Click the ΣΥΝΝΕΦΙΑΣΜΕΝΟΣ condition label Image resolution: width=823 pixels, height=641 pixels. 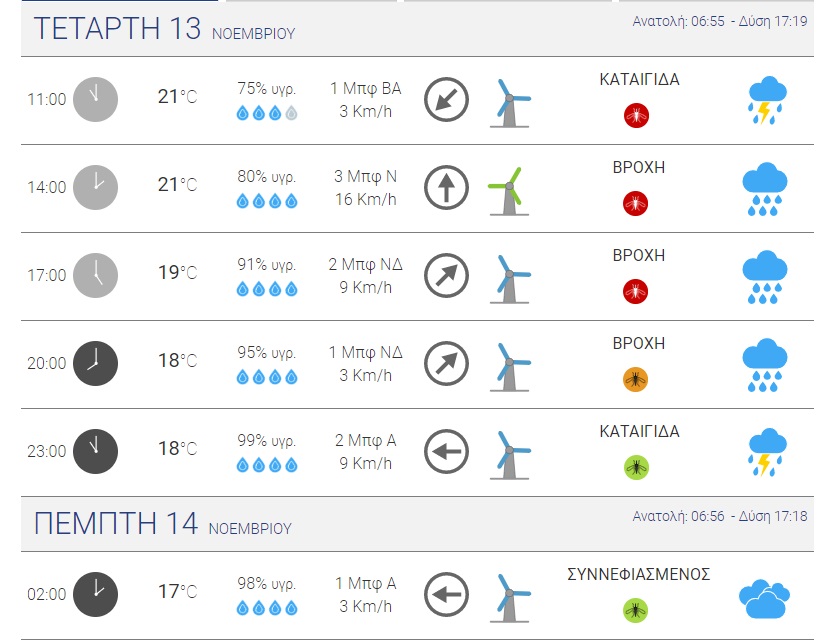coord(639,575)
